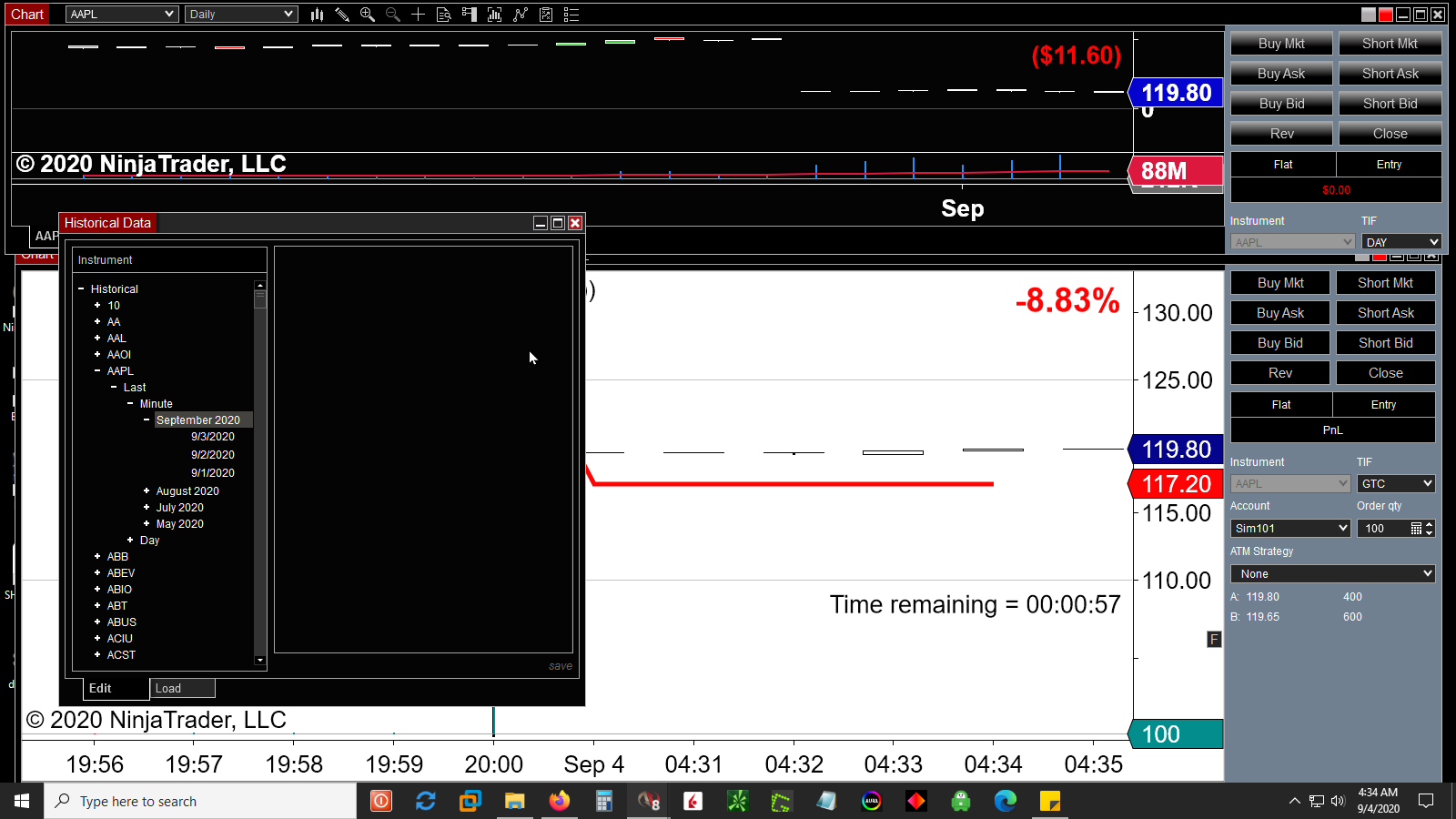Open the Strategies icon in chart toolbar
1456x819 pixels.
[546, 15]
